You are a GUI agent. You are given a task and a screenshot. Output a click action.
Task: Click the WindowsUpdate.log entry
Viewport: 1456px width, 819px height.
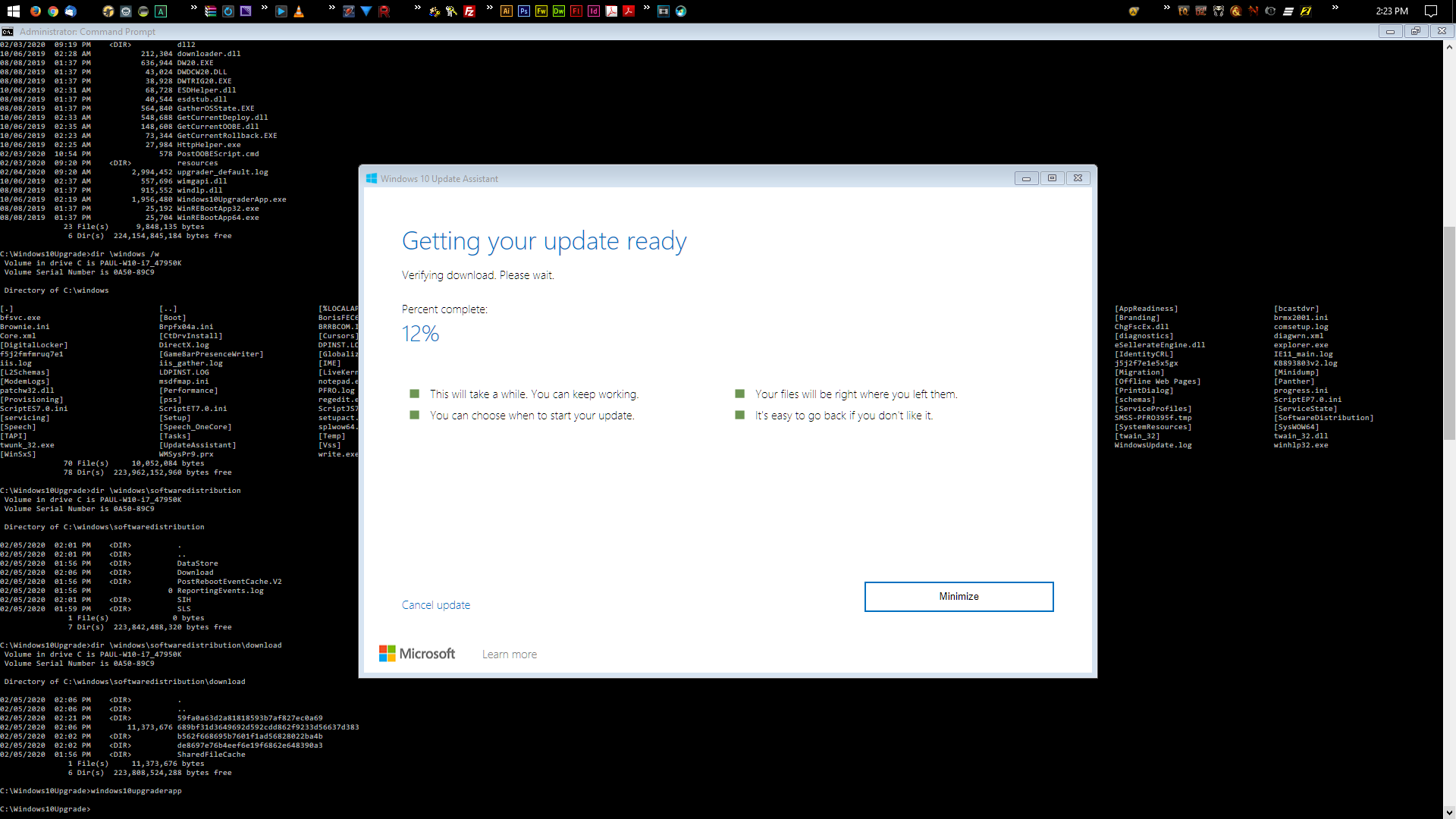click(1153, 445)
